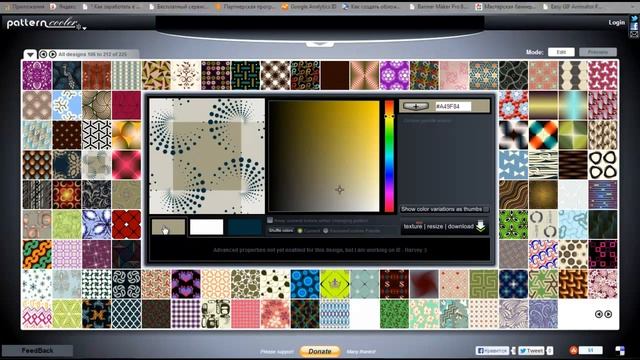Select the green maze pattern thumbnail
The height and width of the screenshot is (360, 640).
pyautogui.click(x=484, y=284)
